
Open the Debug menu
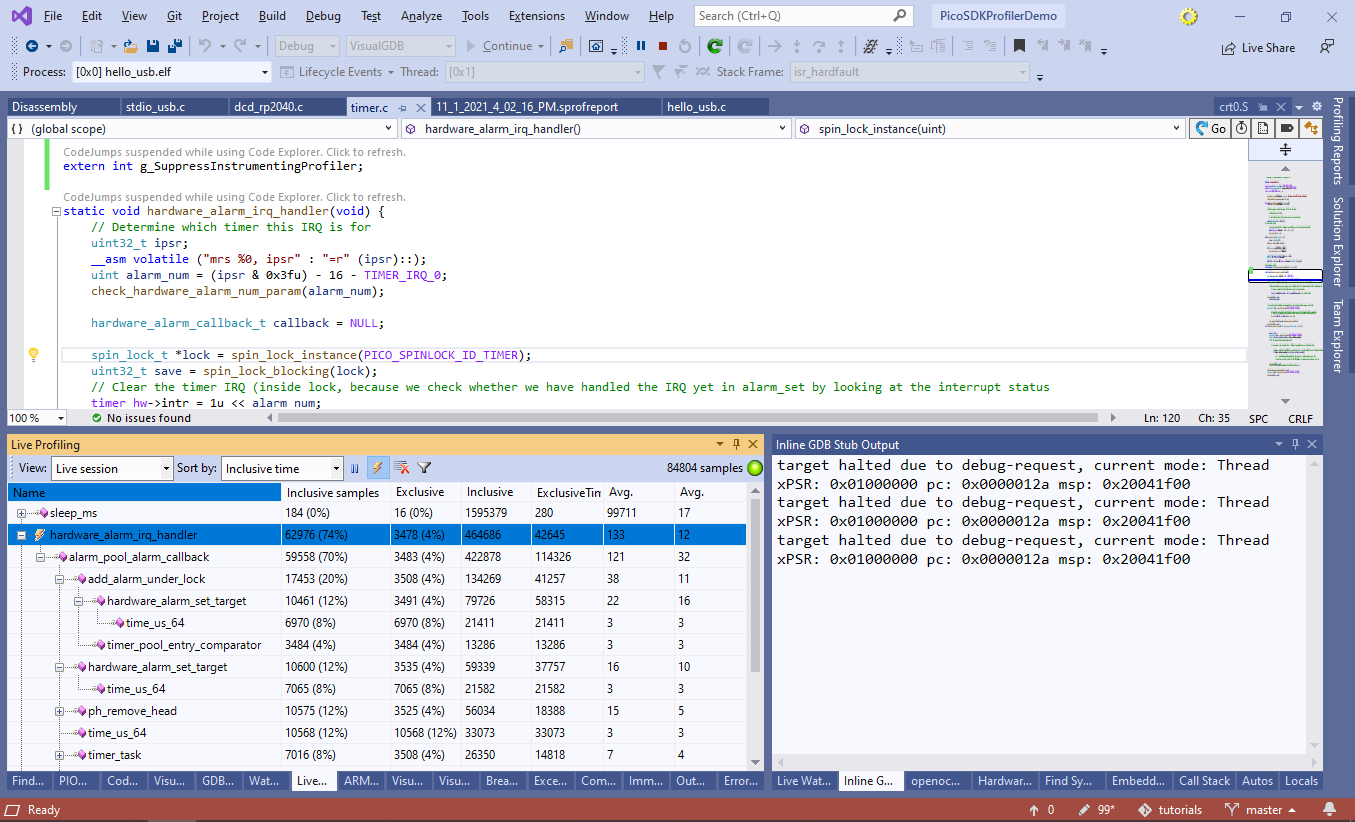click(x=323, y=16)
